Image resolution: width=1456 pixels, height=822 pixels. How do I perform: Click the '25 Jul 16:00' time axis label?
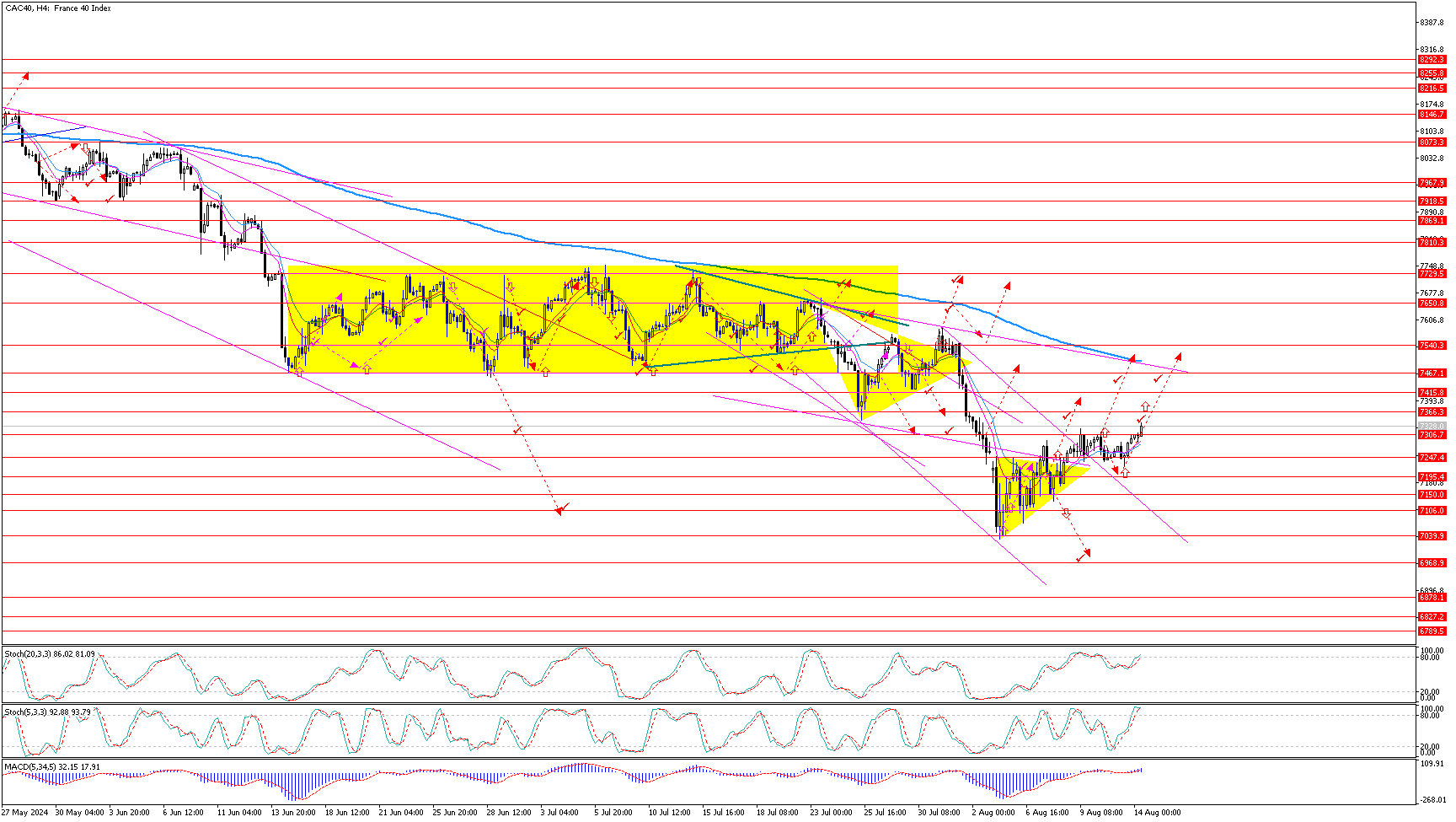coord(886,813)
